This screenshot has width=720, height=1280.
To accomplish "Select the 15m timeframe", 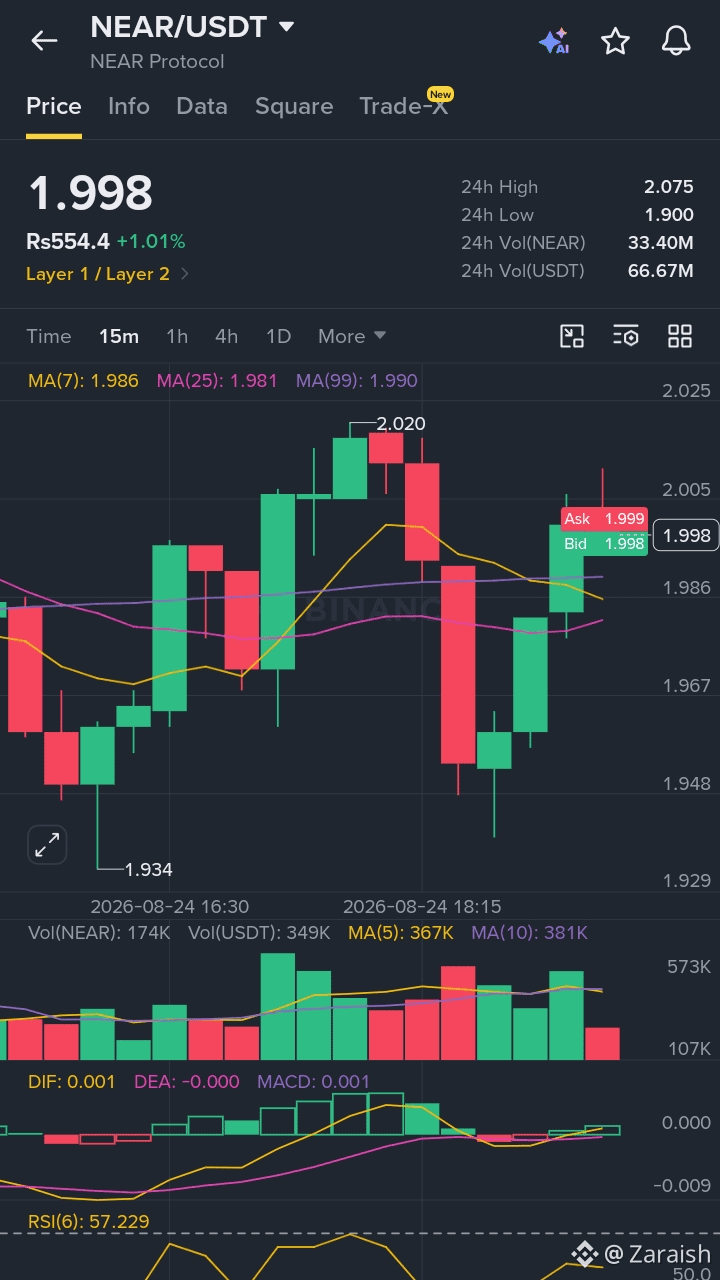I will (x=119, y=336).
